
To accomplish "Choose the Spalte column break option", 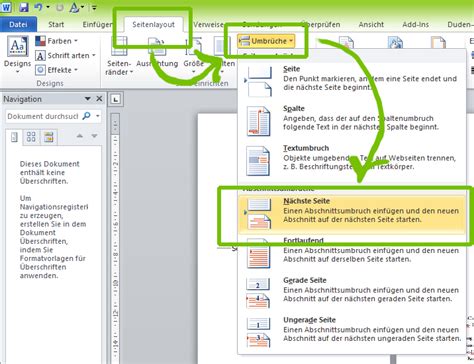I will [x=352, y=121].
